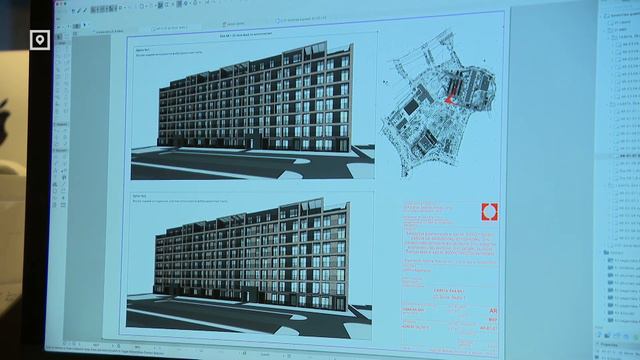Select the large red "AR" text in title block
The image size is (640, 360).
493,311
